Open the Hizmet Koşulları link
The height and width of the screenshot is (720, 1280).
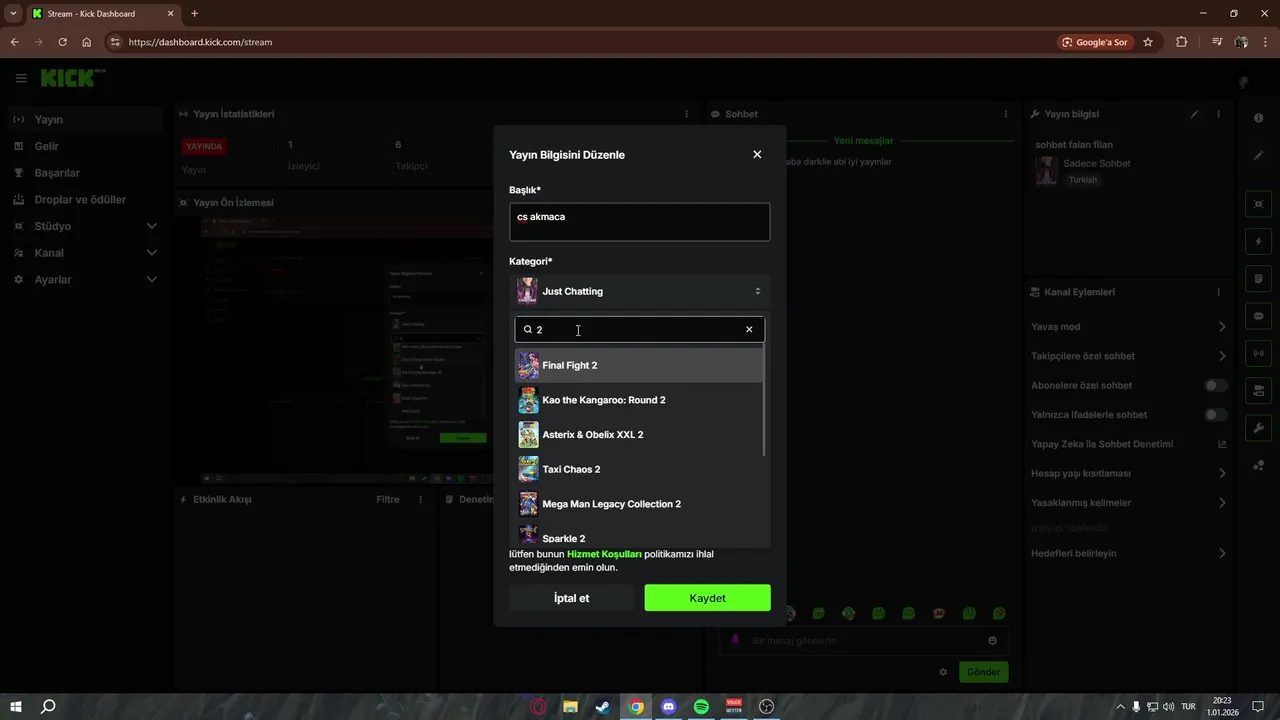pyautogui.click(x=604, y=554)
